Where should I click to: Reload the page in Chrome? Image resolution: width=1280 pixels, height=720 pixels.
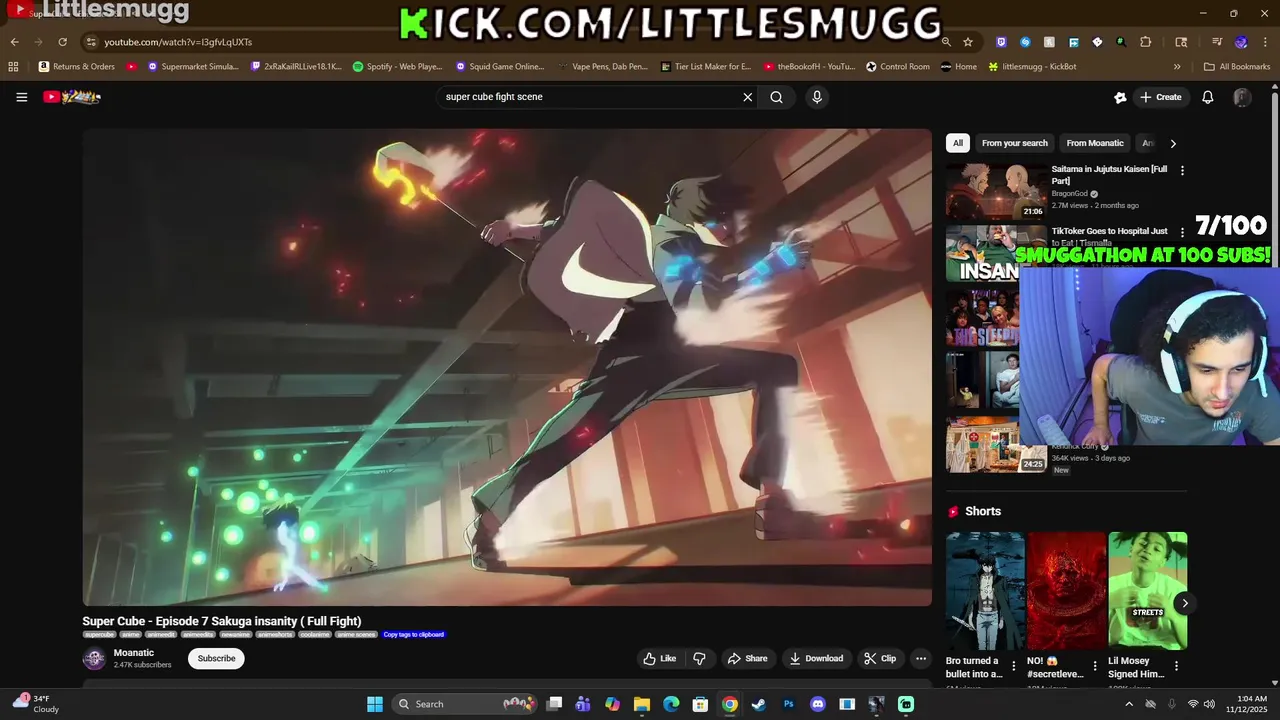pyautogui.click(x=62, y=42)
